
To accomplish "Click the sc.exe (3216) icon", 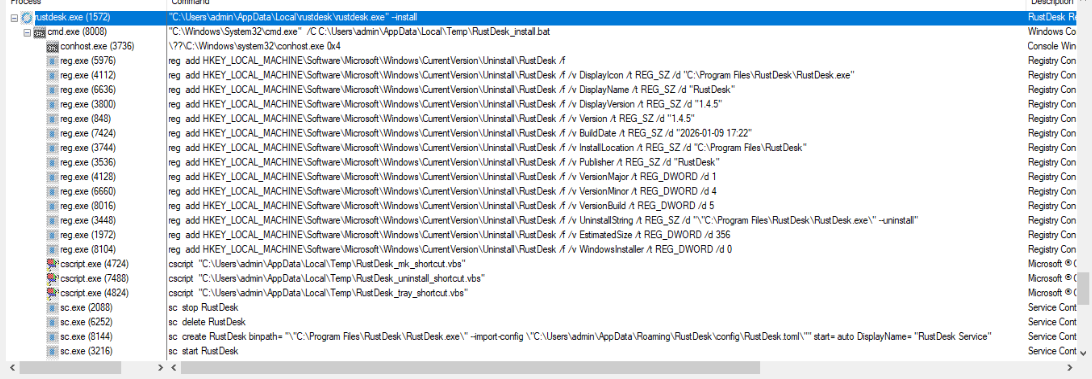I will coord(52,351).
